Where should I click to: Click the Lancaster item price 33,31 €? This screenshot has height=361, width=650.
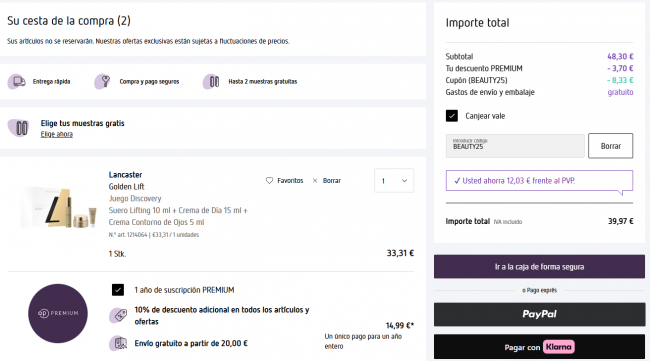pos(400,253)
